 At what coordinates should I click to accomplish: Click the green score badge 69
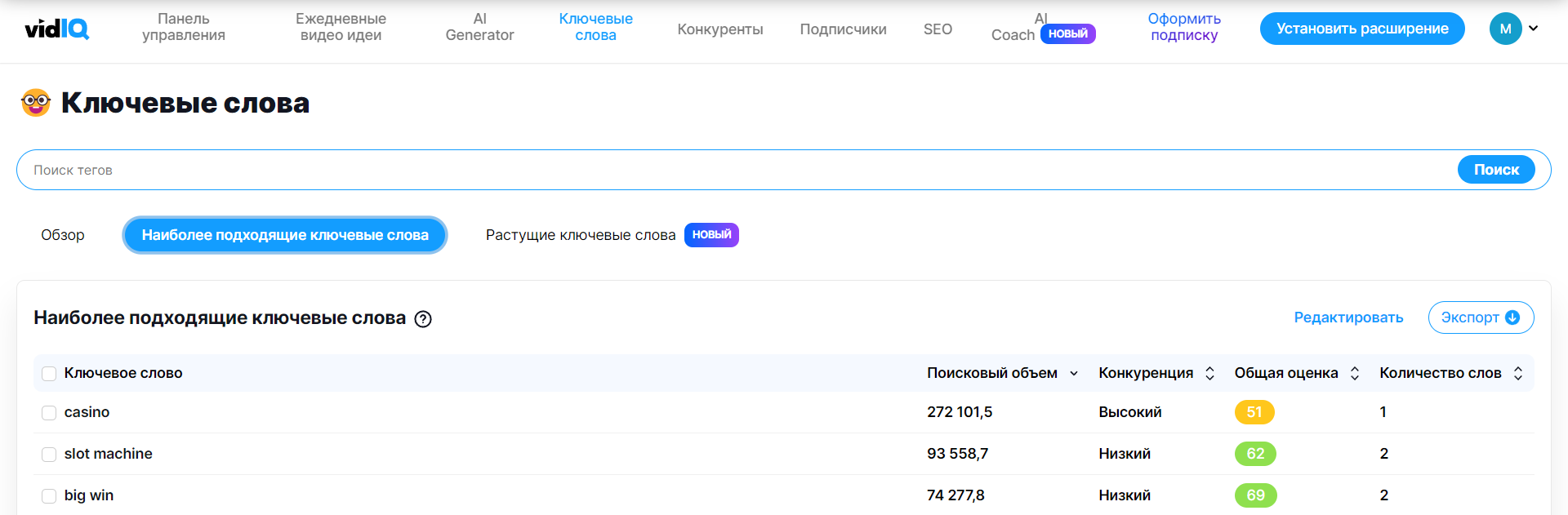click(1255, 495)
